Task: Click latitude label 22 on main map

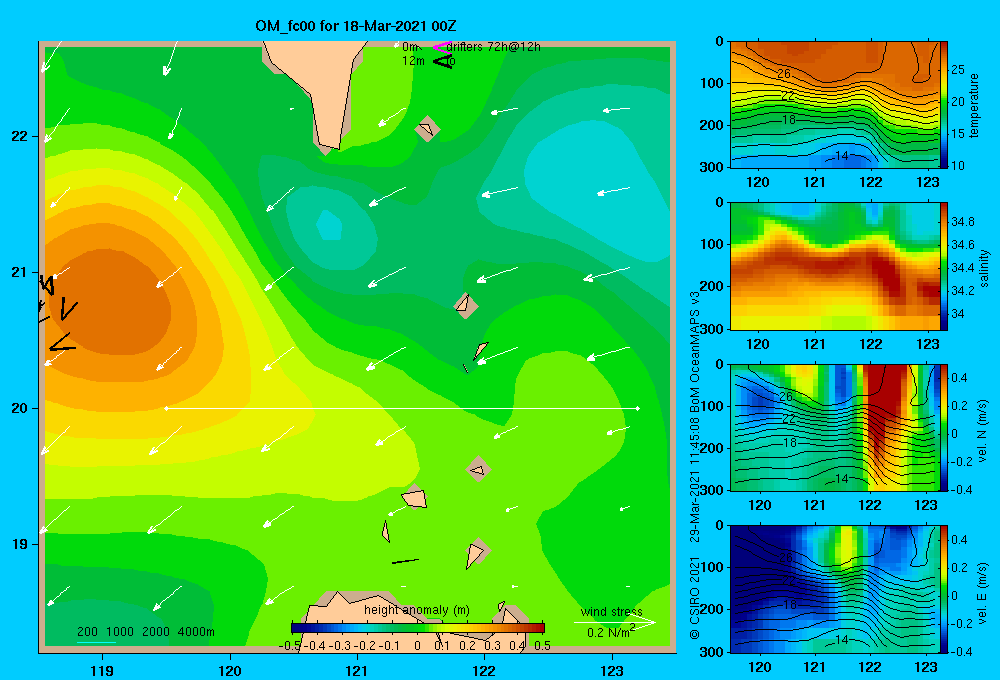Action: coord(20,136)
